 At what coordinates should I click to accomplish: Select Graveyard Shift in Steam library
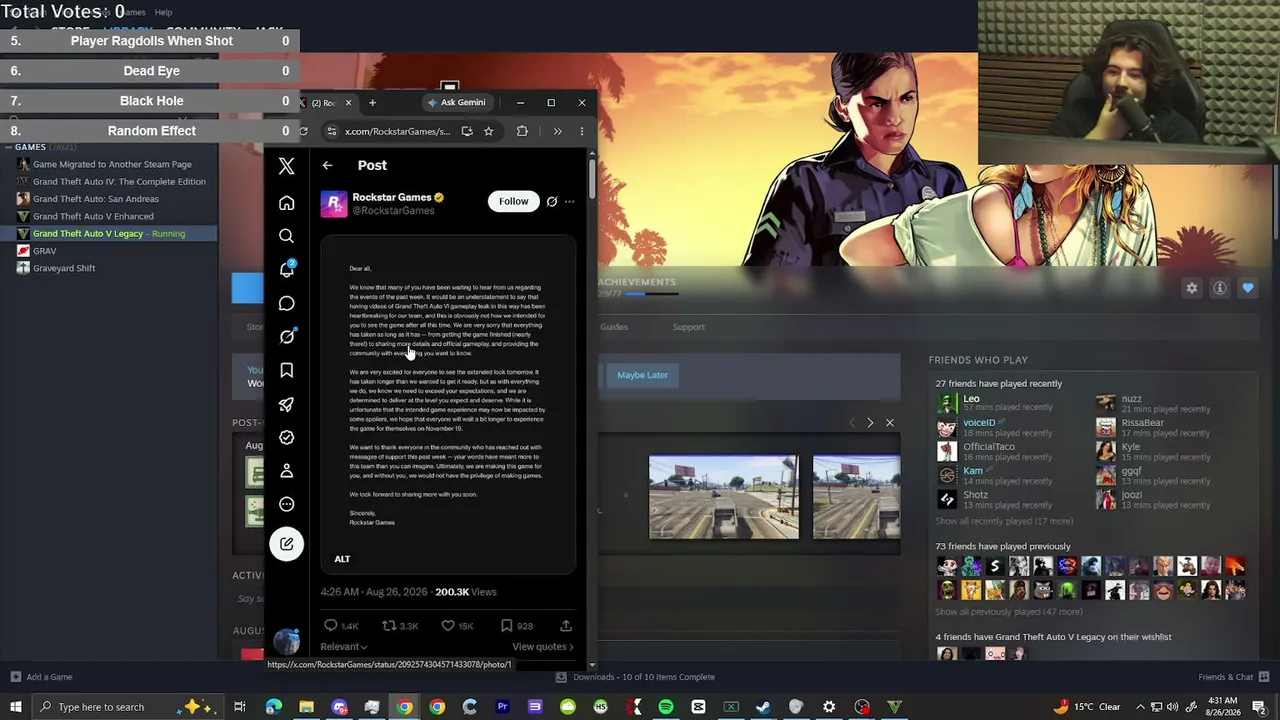tap(64, 268)
